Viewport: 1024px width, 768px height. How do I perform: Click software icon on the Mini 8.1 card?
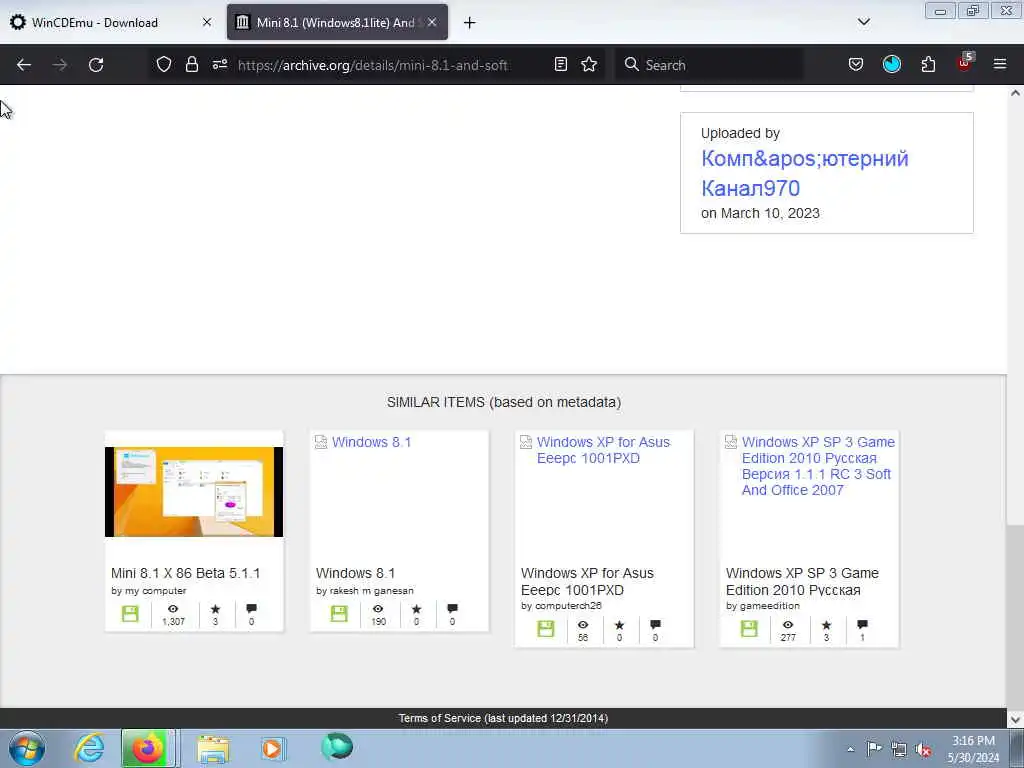tap(130, 614)
